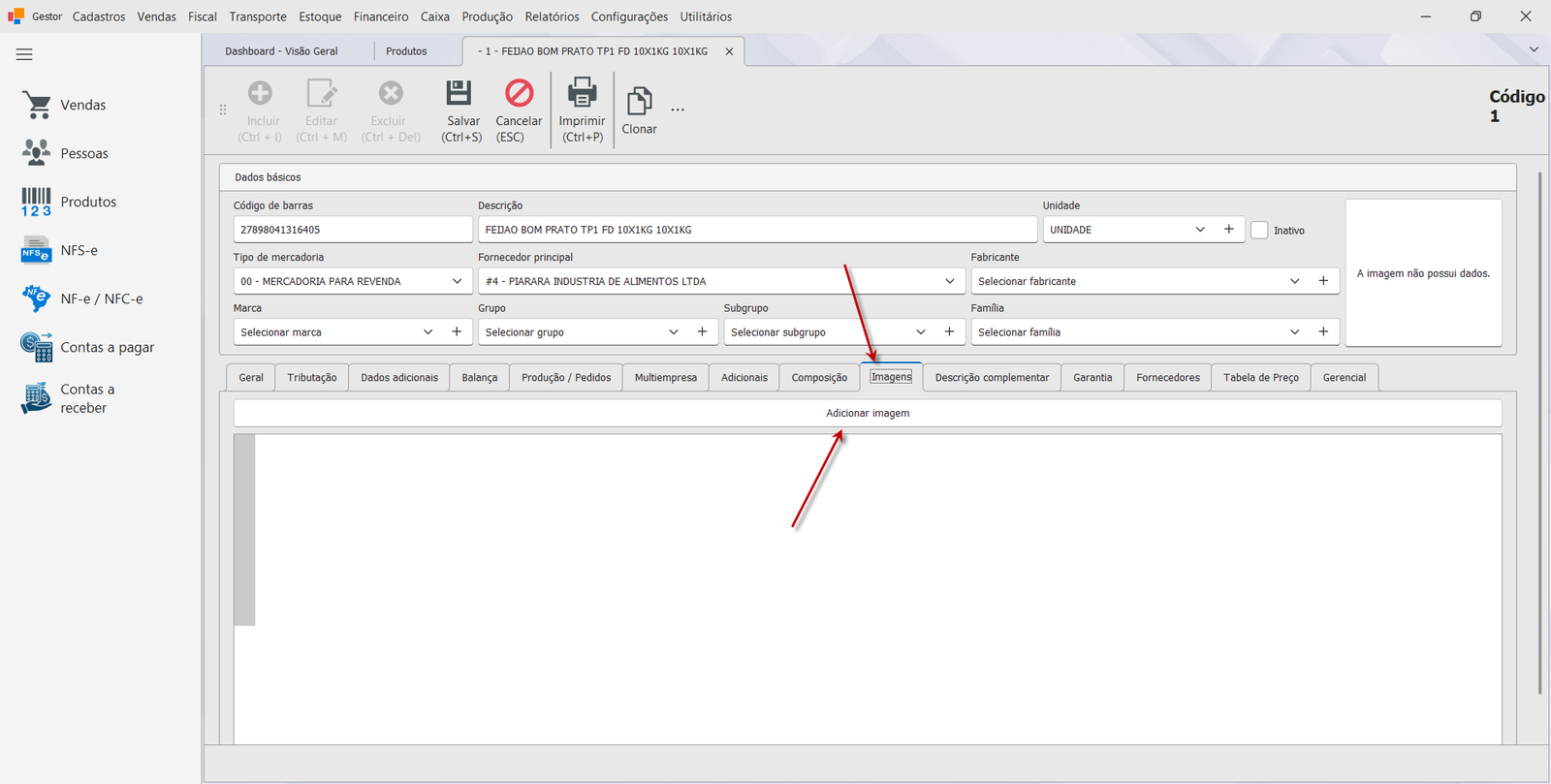Close the FEIJAO BOM PRATO product tab
1551x784 pixels.
tap(729, 51)
